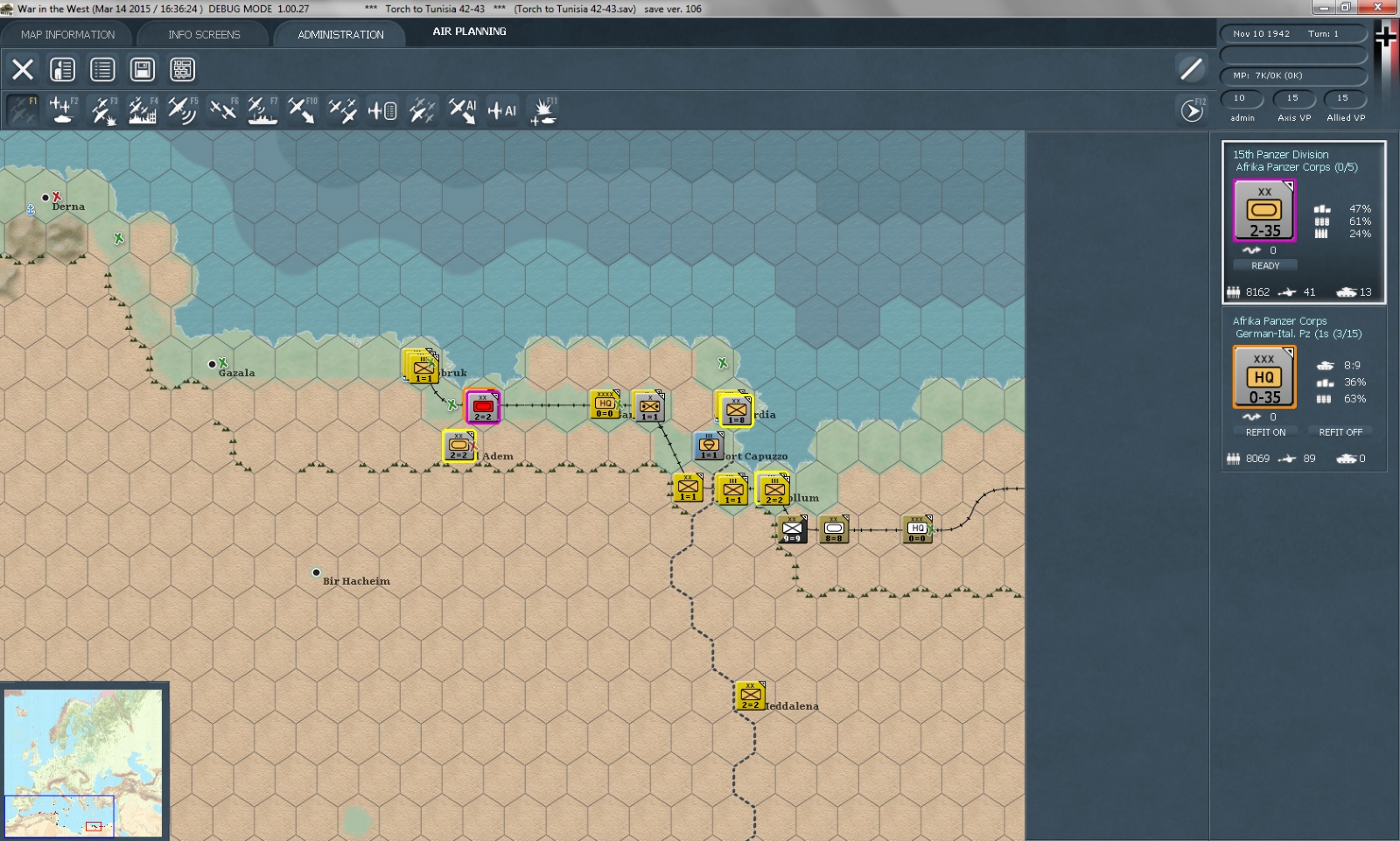Select the grey 1=1 unit beside the HQ
Image resolution: width=1400 pixels, height=841 pixels.
pyautogui.click(x=648, y=407)
